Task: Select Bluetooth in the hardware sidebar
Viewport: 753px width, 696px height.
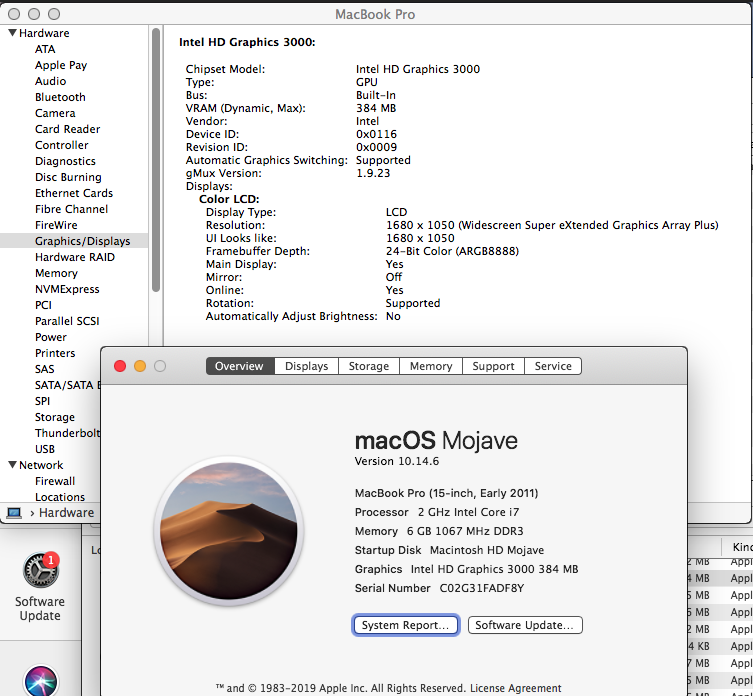Action: click(x=60, y=97)
